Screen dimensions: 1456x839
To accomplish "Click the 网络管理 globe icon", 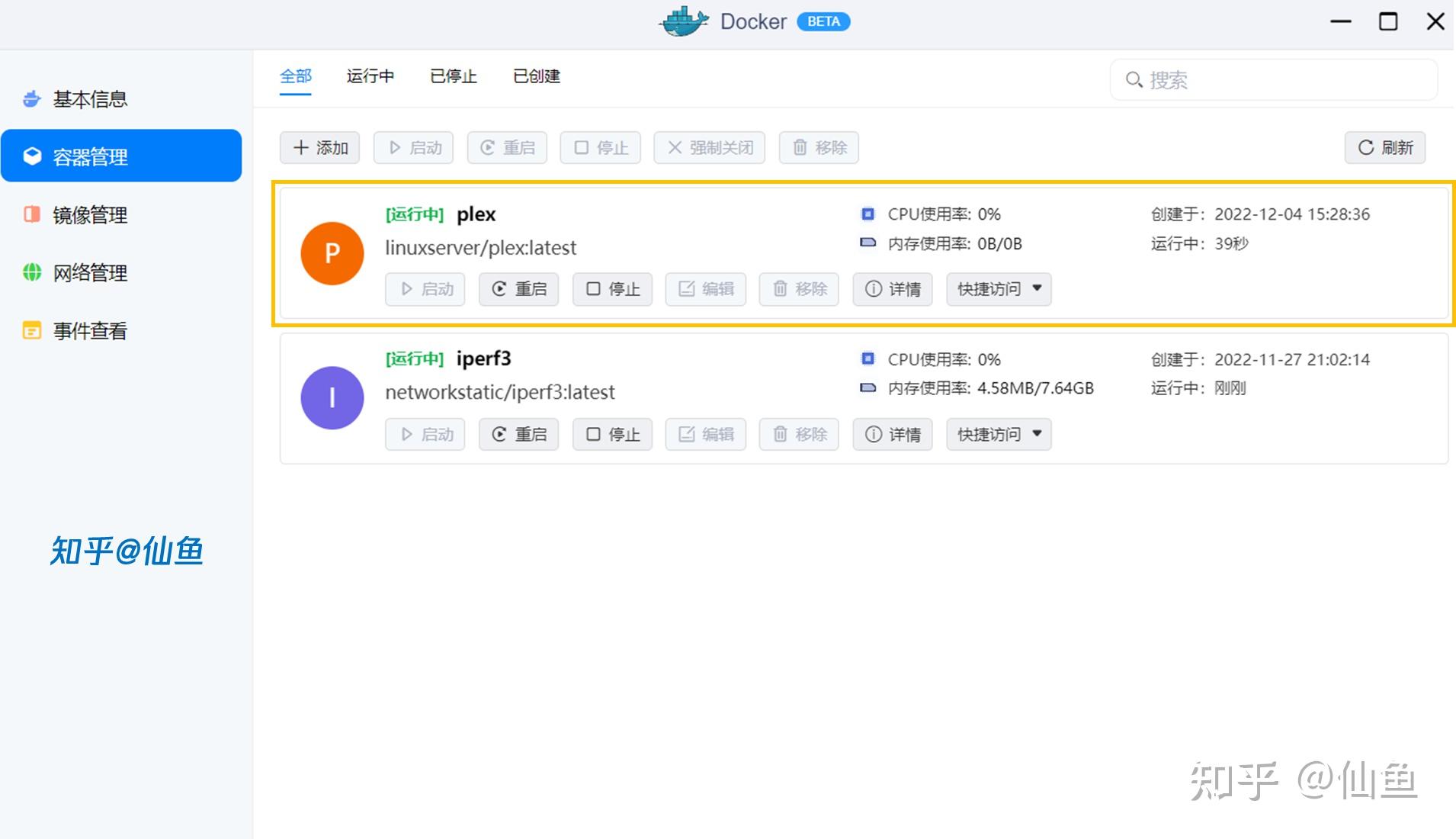I will [31, 272].
